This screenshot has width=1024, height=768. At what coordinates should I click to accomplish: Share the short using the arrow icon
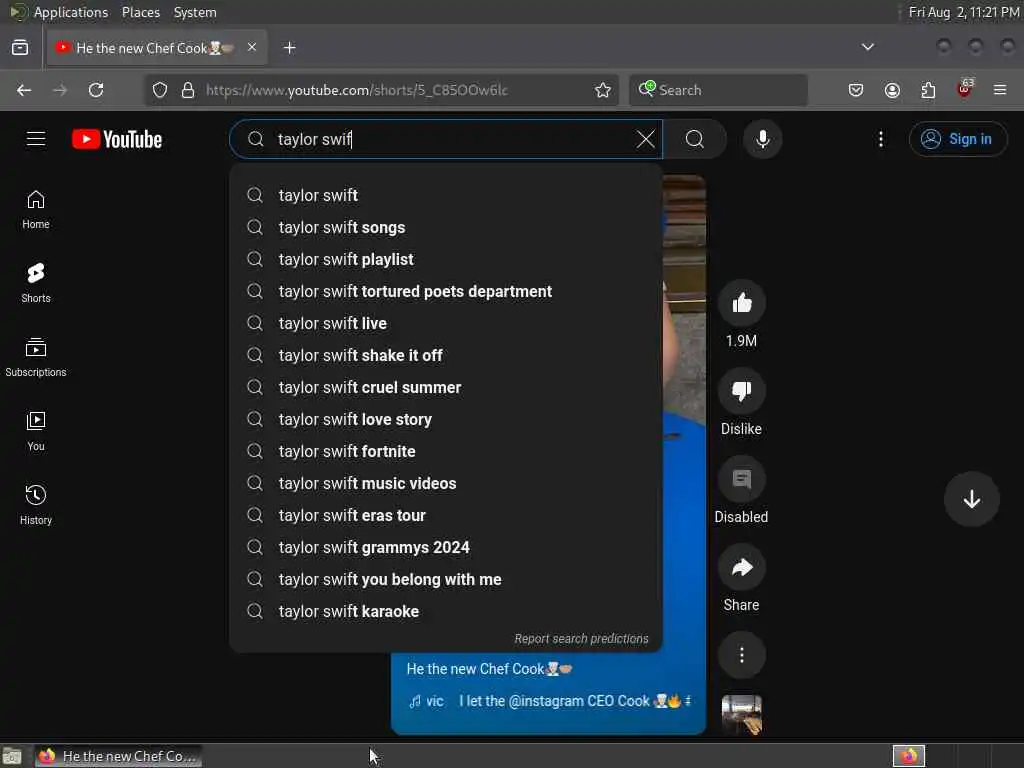pos(741,568)
